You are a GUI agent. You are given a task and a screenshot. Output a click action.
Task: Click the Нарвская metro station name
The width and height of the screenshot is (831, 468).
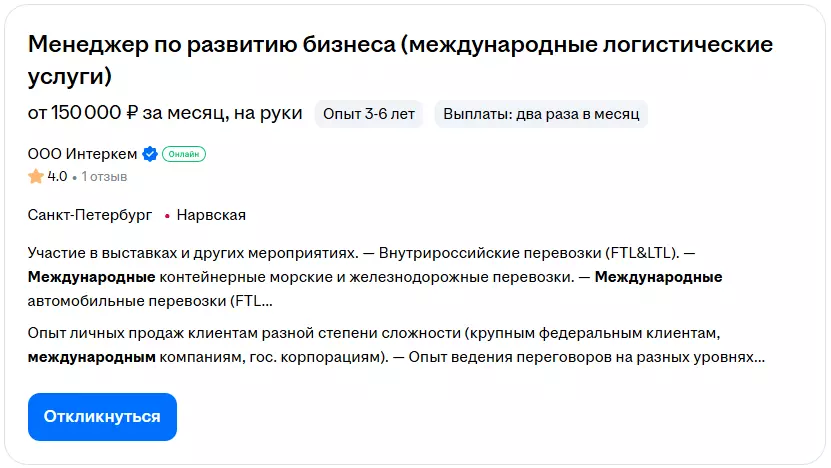point(211,215)
